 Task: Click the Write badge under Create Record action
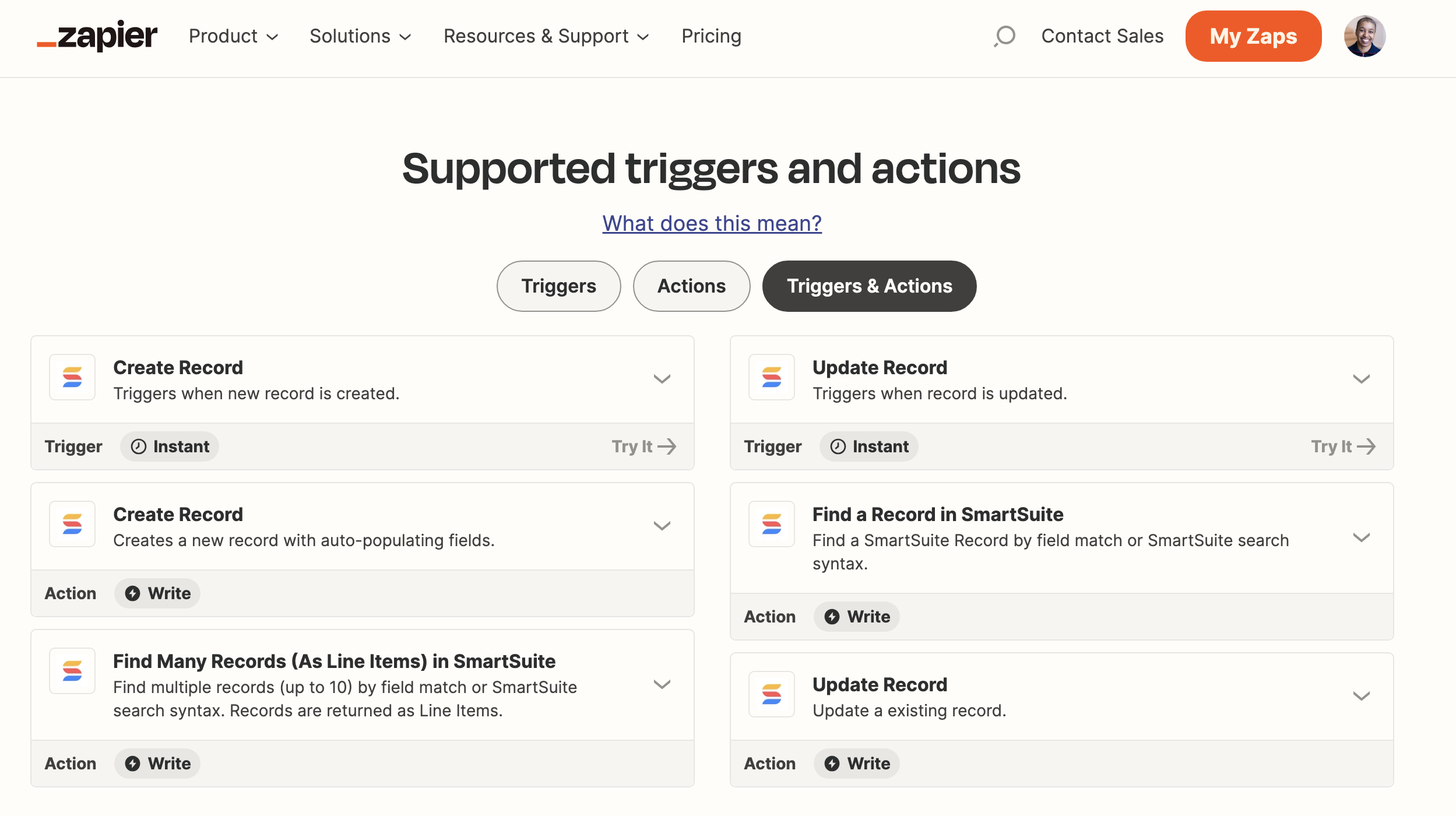coord(157,593)
